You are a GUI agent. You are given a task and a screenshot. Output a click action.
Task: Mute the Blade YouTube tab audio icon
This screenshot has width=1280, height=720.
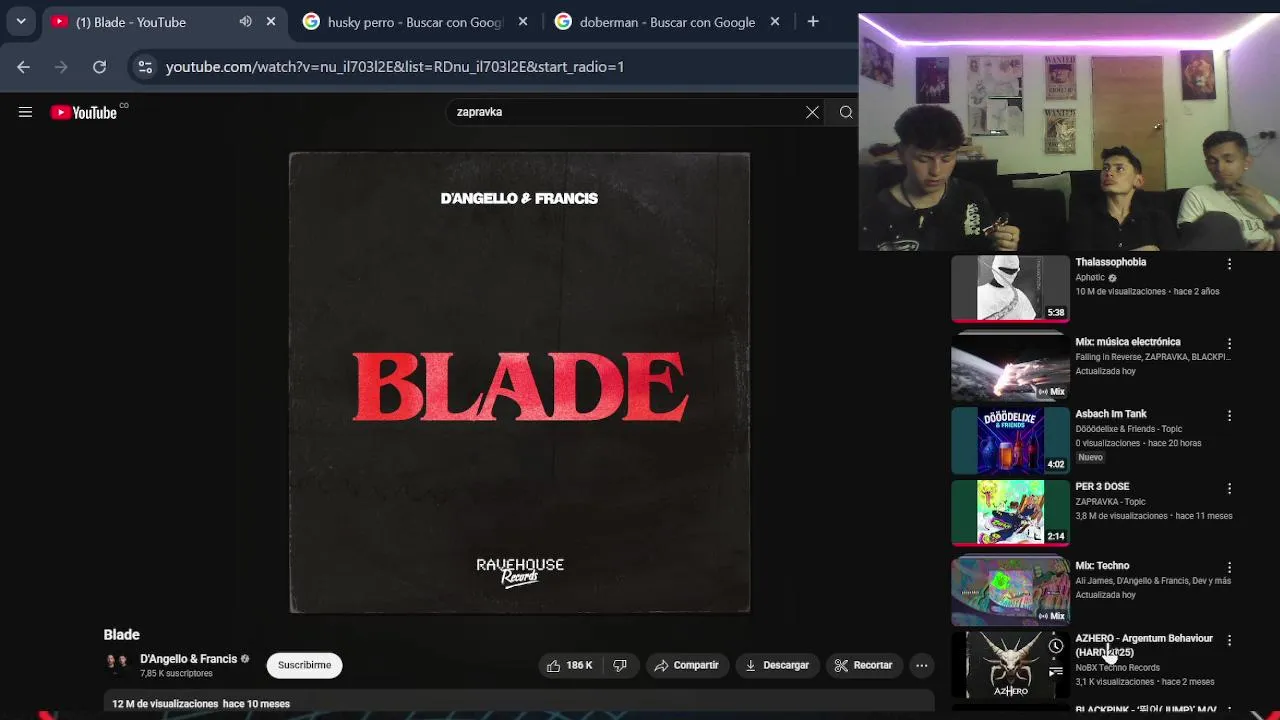(x=245, y=21)
